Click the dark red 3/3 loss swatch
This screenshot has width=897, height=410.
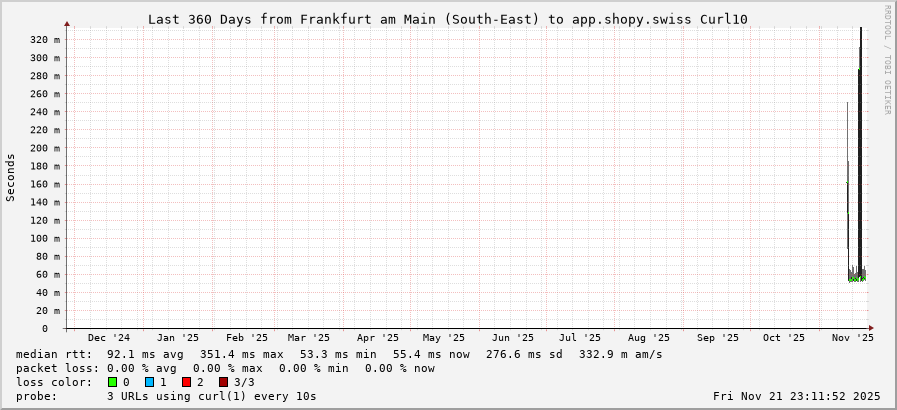point(223,382)
